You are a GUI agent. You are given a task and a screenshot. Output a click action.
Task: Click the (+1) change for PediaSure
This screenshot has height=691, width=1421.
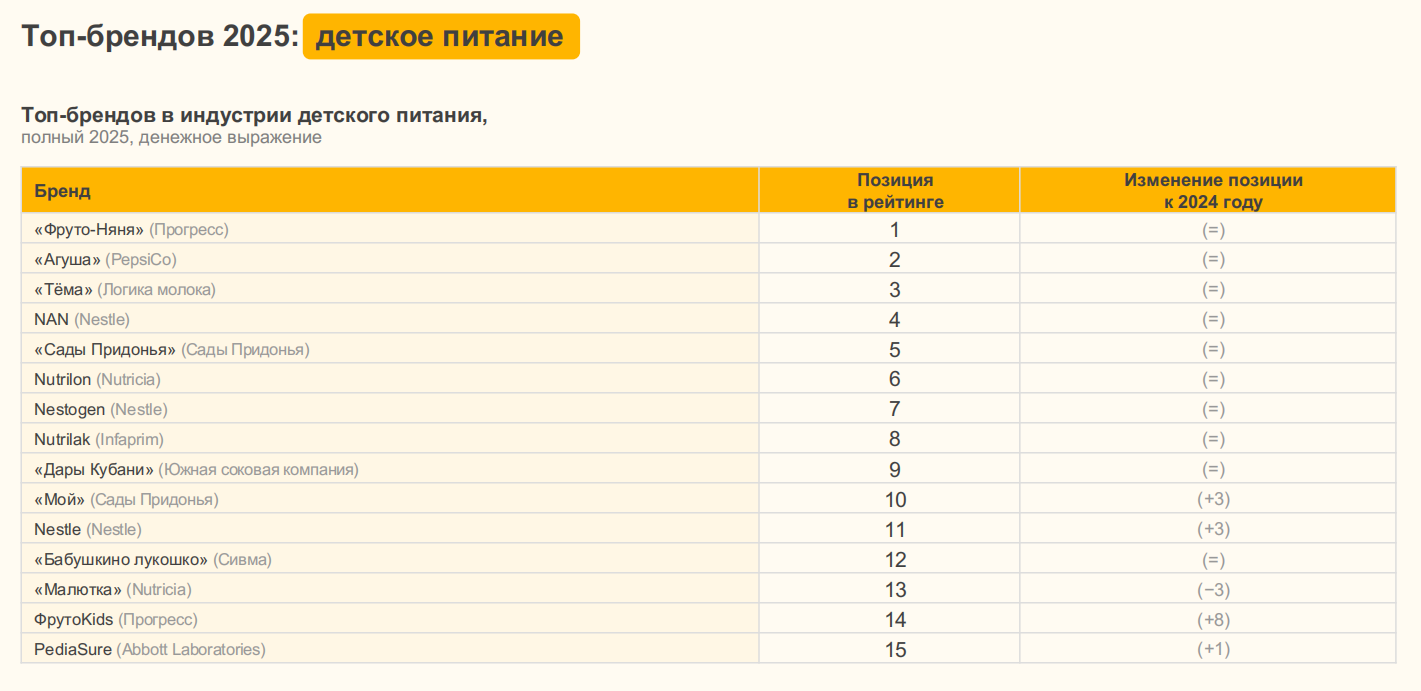(x=1213, y=649)
